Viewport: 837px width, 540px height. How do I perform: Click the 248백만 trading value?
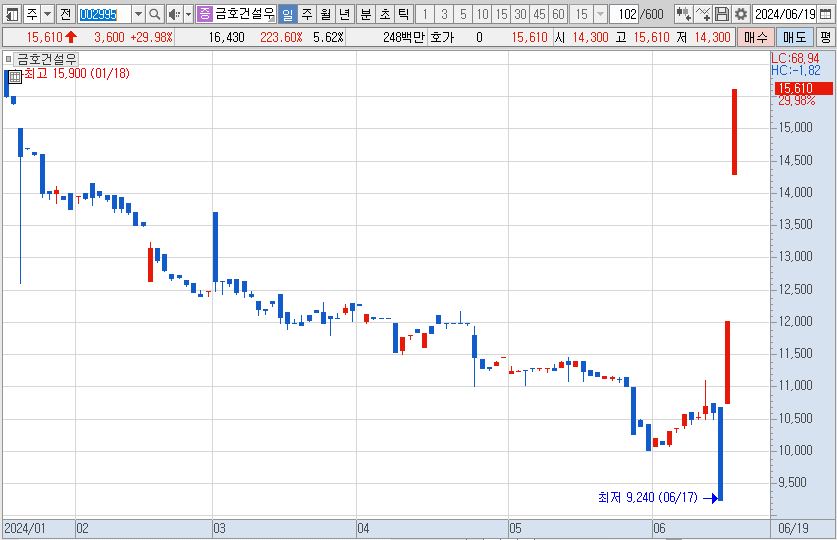pos(404,37)
